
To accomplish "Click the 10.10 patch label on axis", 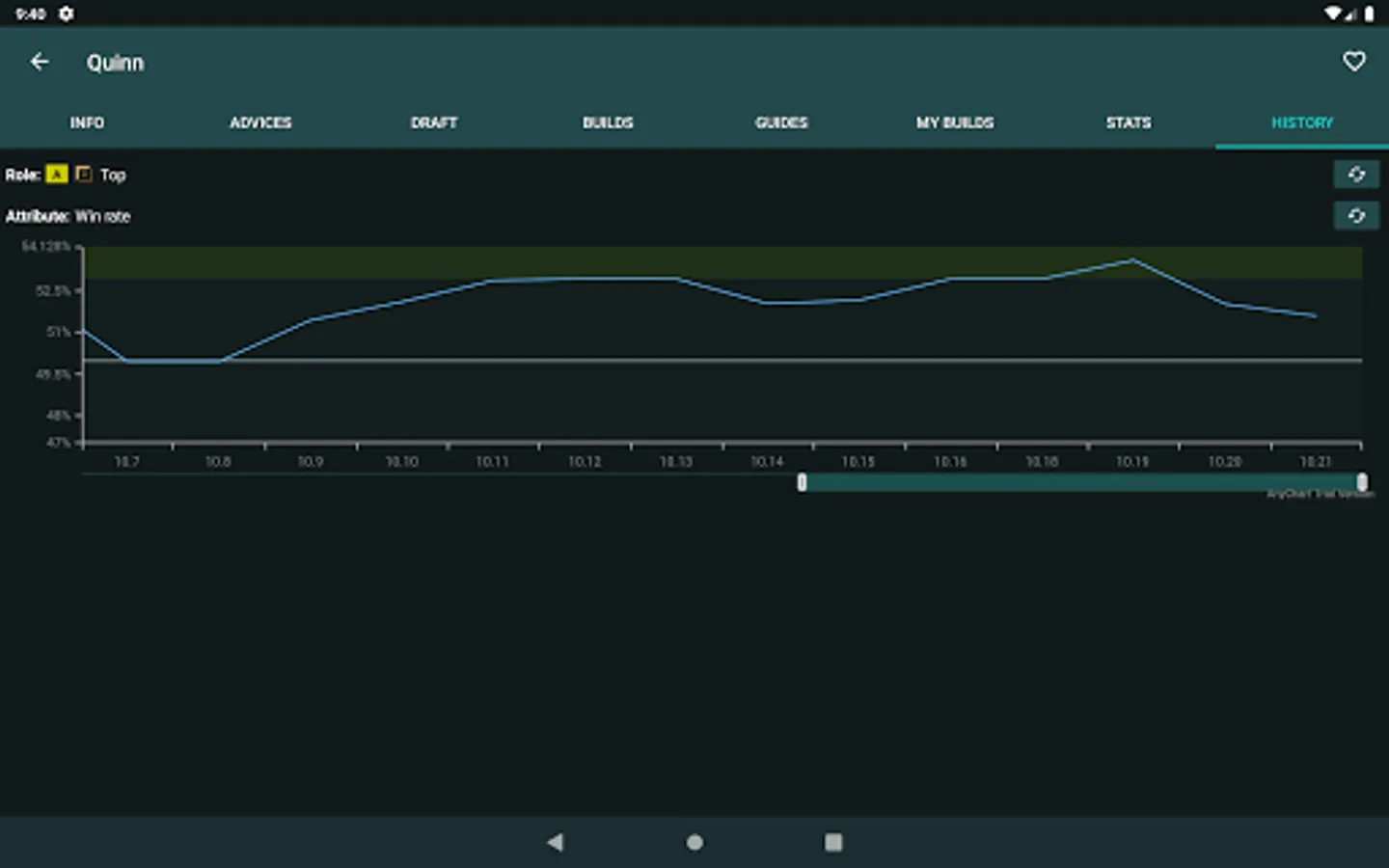I will point(401,462).
